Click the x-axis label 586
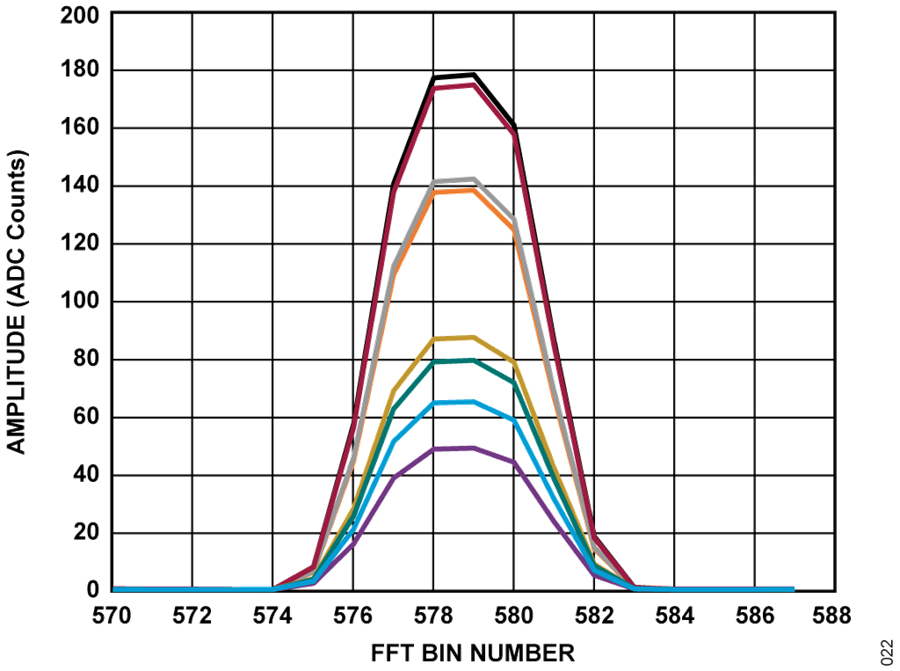This screenshot has width=900, height=671. [755, 616]
